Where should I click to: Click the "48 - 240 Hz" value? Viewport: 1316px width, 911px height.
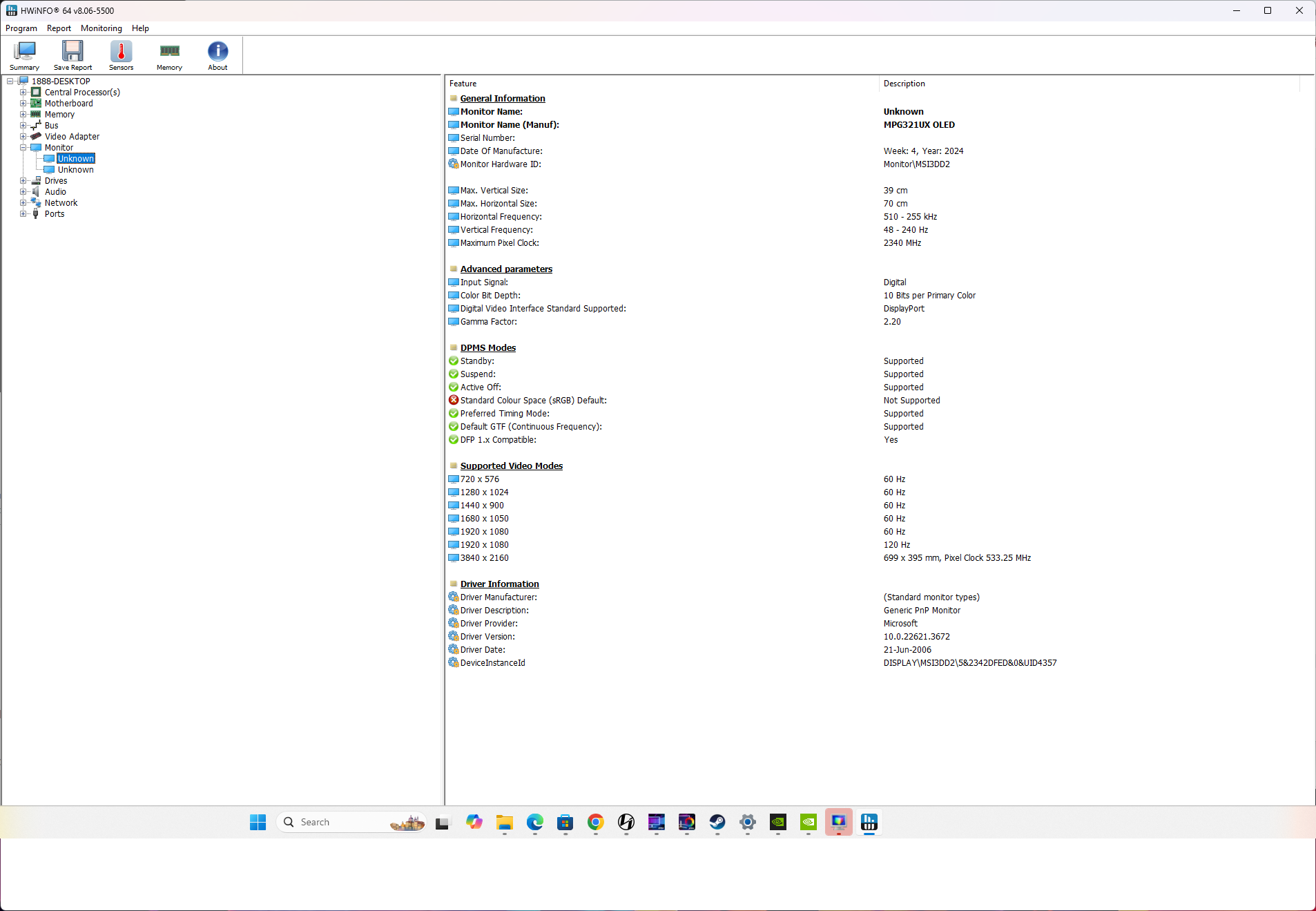point(906,230)
